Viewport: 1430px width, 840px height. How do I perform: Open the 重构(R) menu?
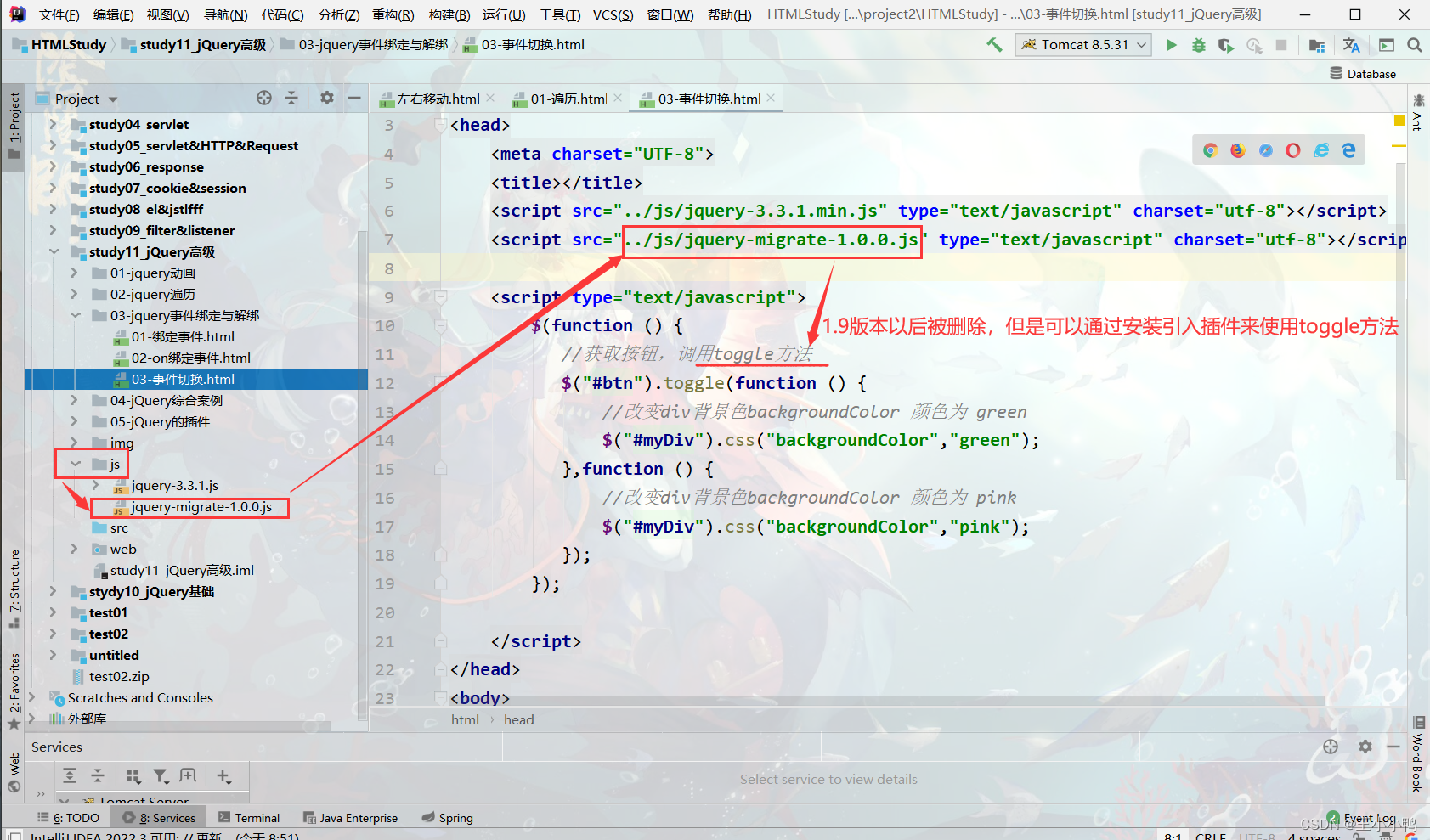[393, 14]
